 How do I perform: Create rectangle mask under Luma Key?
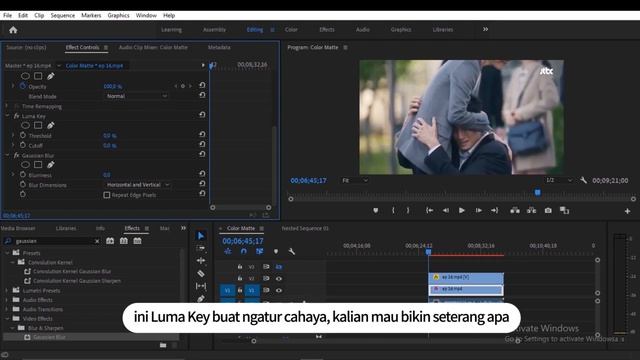click(38, 125)
